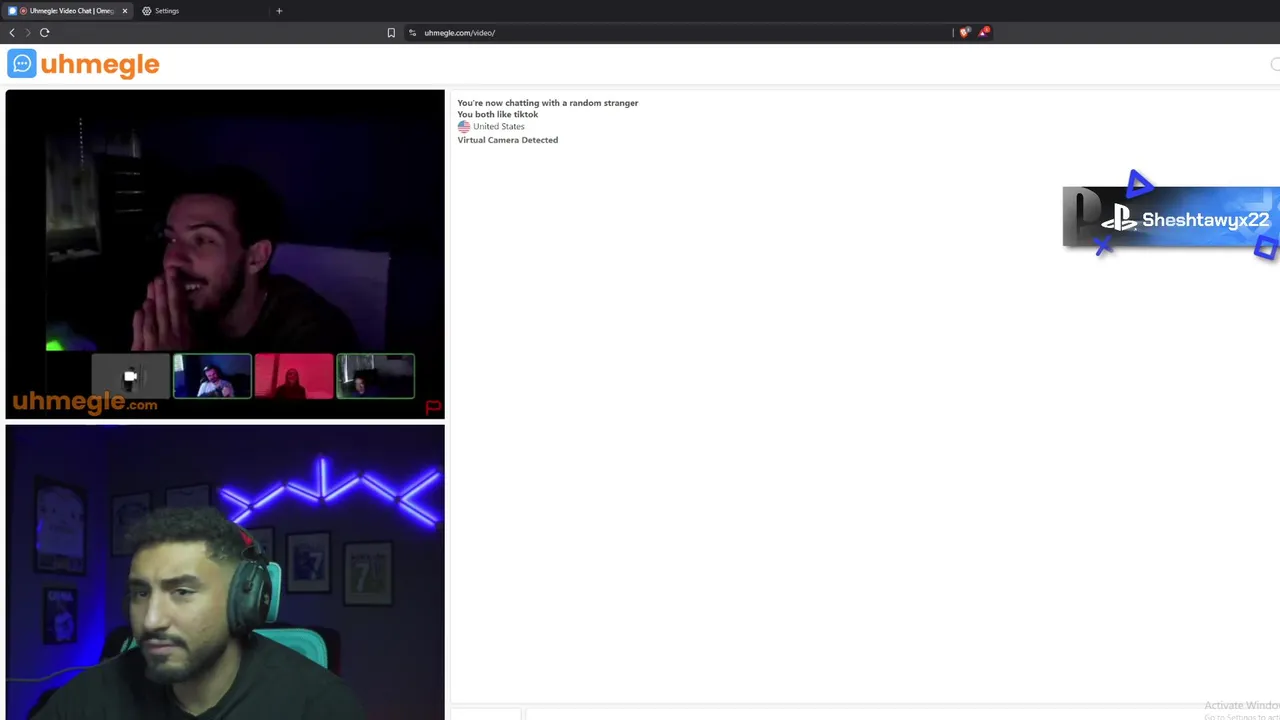Select the gray camera thumbnail in stranger video
Image resolution: width=1280 pixels, height=720 pixels.
(131, 376)
